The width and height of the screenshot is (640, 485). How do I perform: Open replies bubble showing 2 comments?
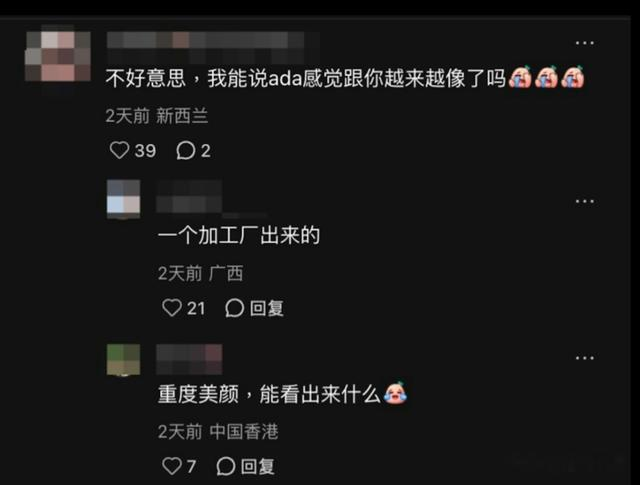tap(185, 151)
